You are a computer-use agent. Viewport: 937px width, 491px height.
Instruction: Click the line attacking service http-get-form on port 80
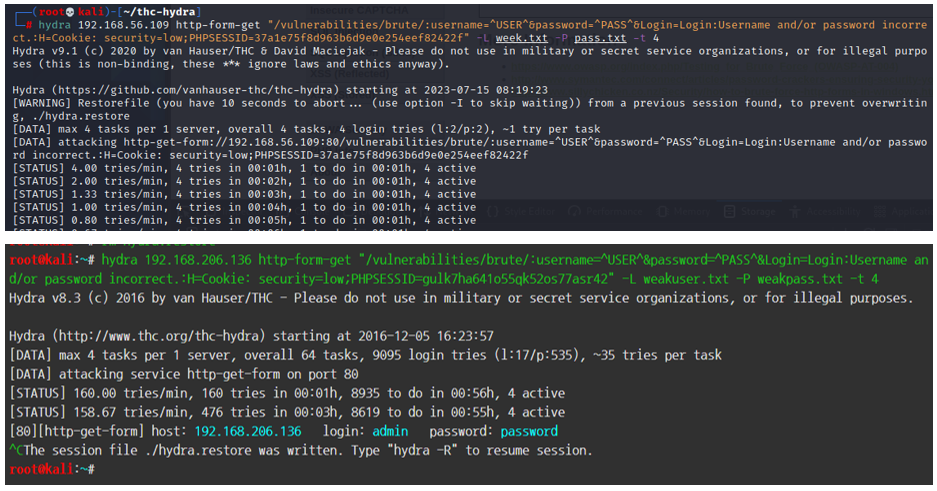184,375
